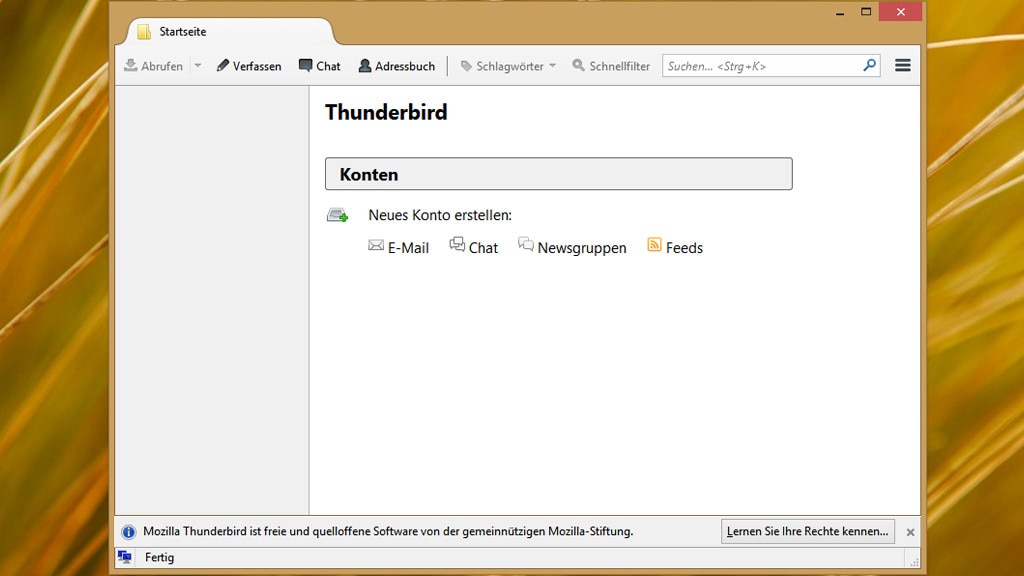Minimize the Thunderbird window
This screenshot has height=576, width=1024.
pos(840,12)
